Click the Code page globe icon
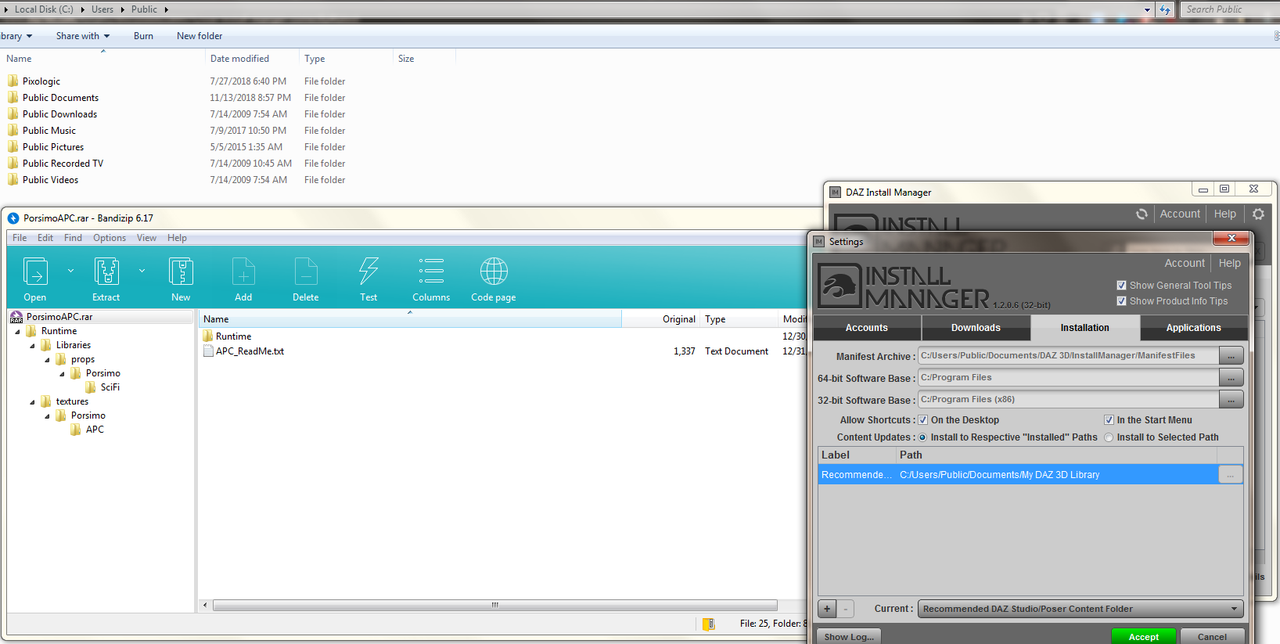 click(x=493, y=272)
